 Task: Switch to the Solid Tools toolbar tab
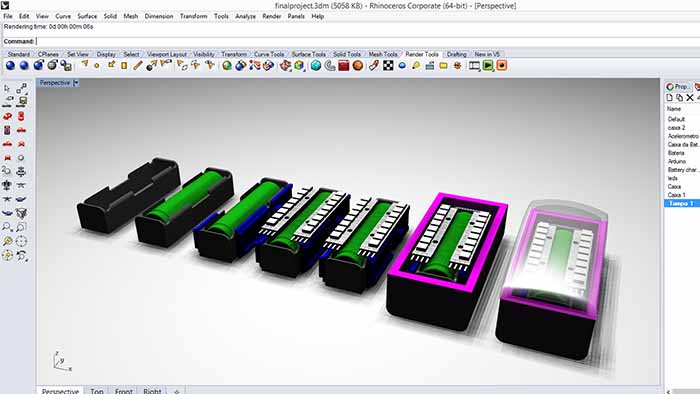pyautogui.click(x=347, y=54)
